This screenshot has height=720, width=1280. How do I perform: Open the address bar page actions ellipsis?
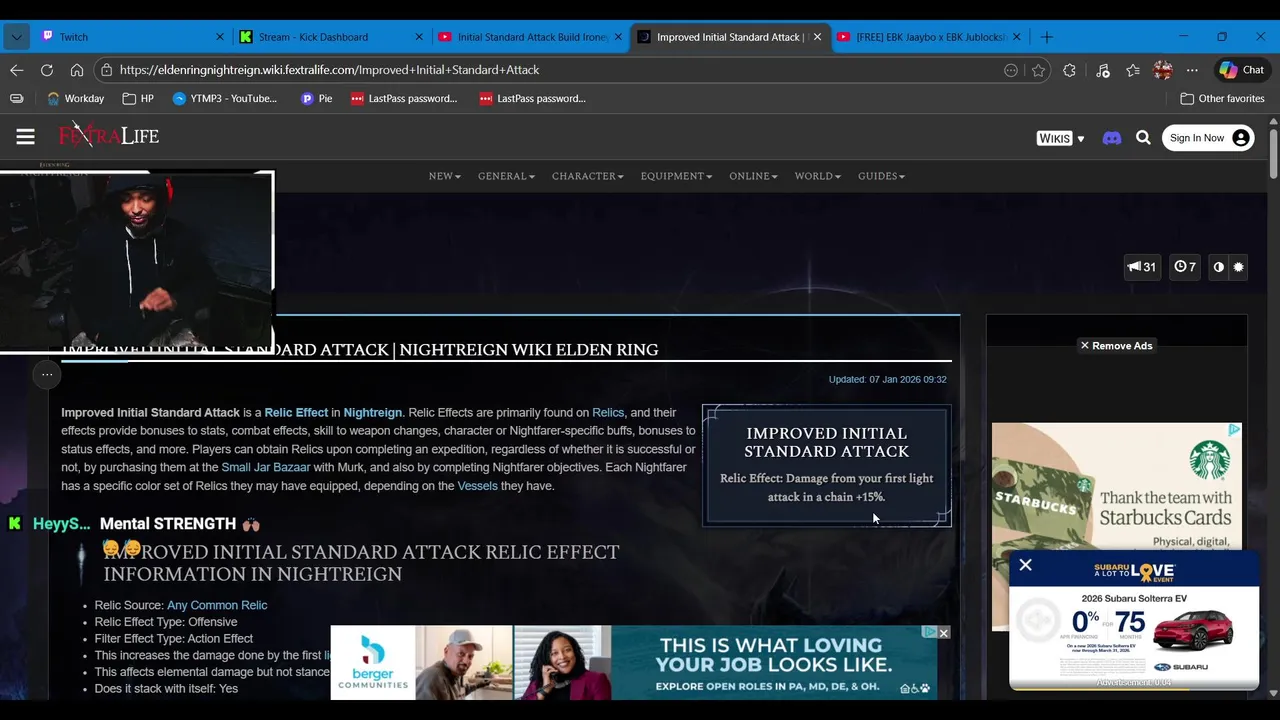tap(1011, 70)
